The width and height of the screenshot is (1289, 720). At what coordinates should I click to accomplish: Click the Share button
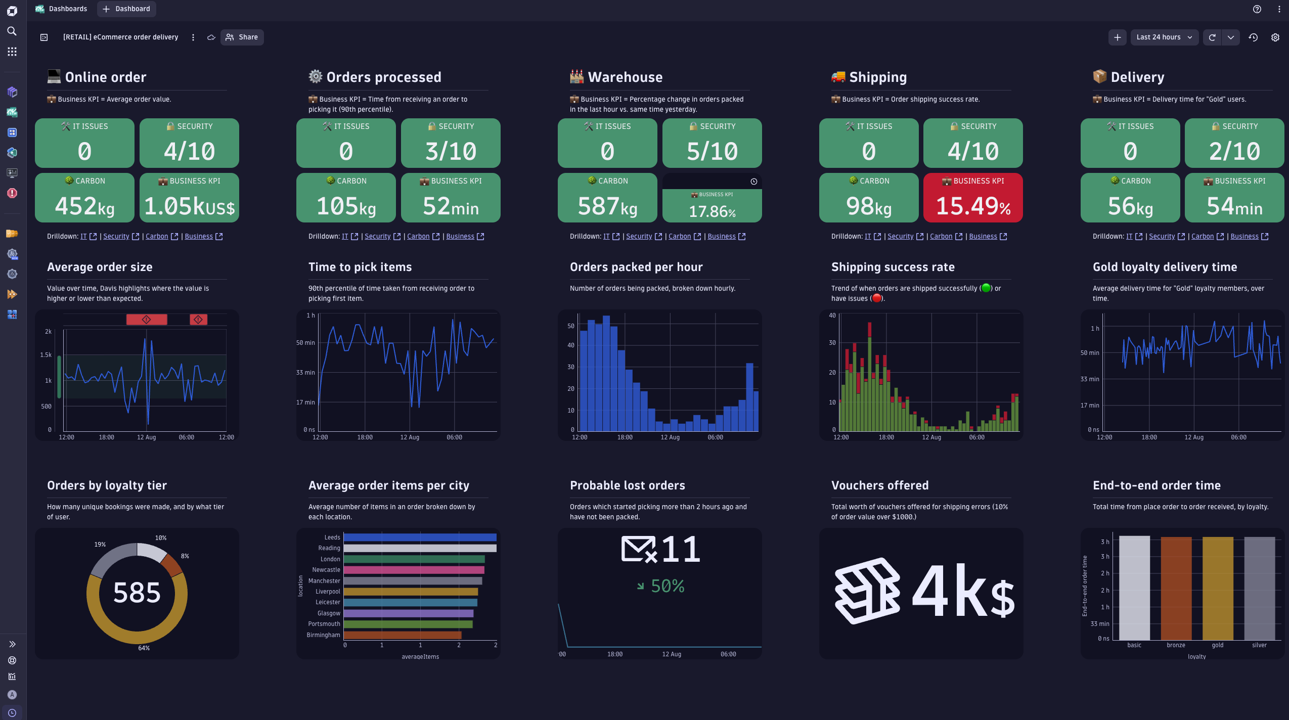click(241, 37)
